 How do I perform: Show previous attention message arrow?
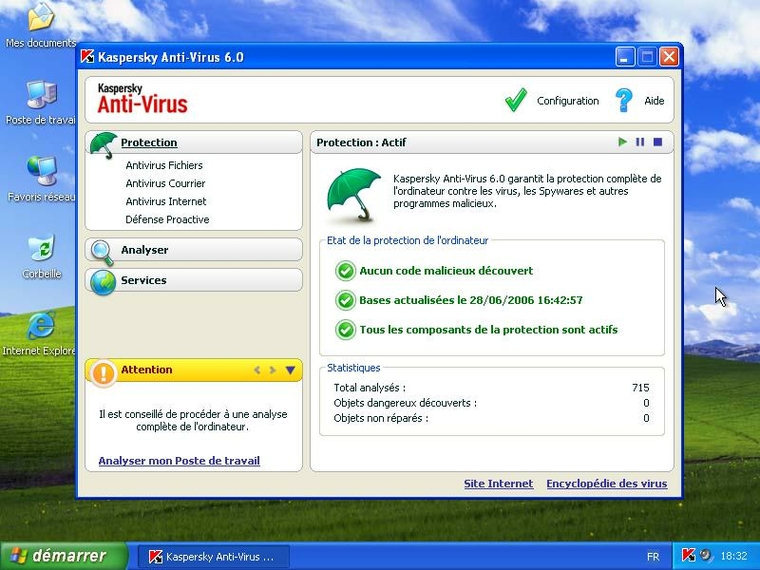(x=257, y=370)
